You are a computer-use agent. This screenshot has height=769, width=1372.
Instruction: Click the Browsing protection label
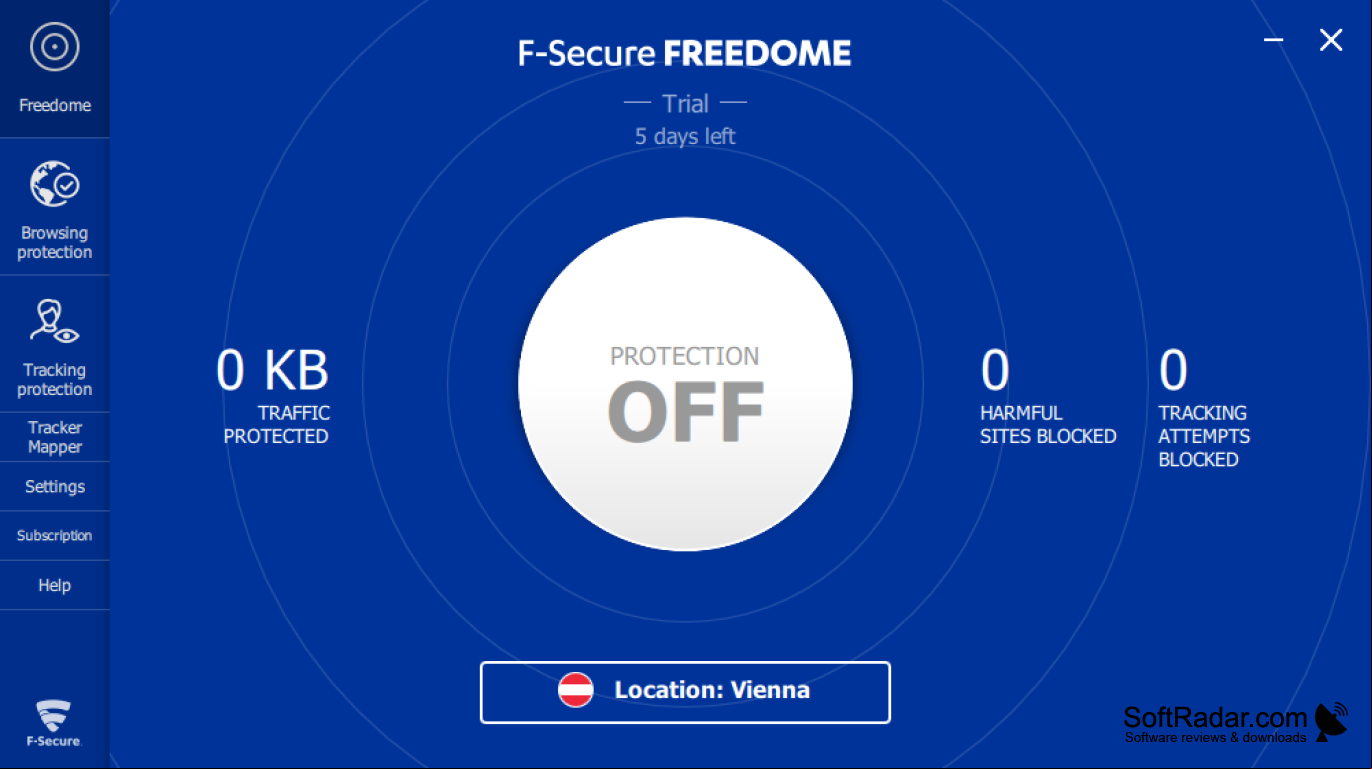tap(54, 243)
